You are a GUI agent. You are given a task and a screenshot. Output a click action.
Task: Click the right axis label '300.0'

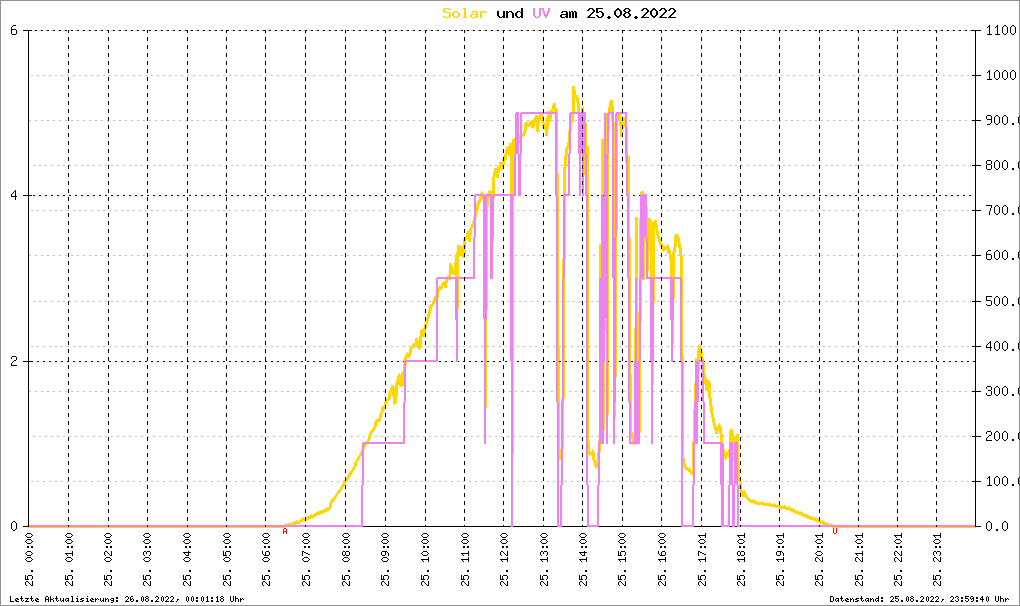(1002, 391)
